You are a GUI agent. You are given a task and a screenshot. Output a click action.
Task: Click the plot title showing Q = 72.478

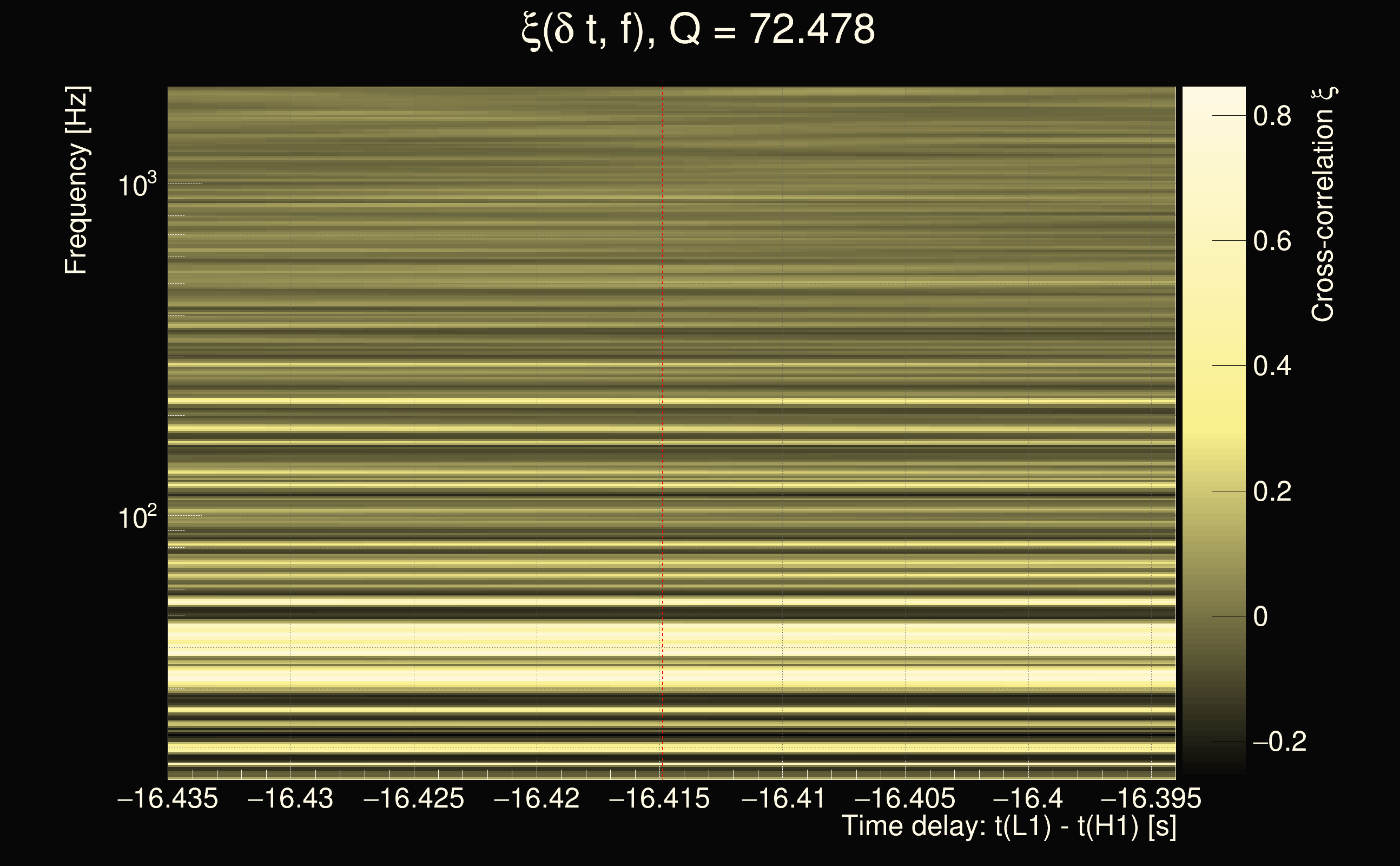point(698,30)
